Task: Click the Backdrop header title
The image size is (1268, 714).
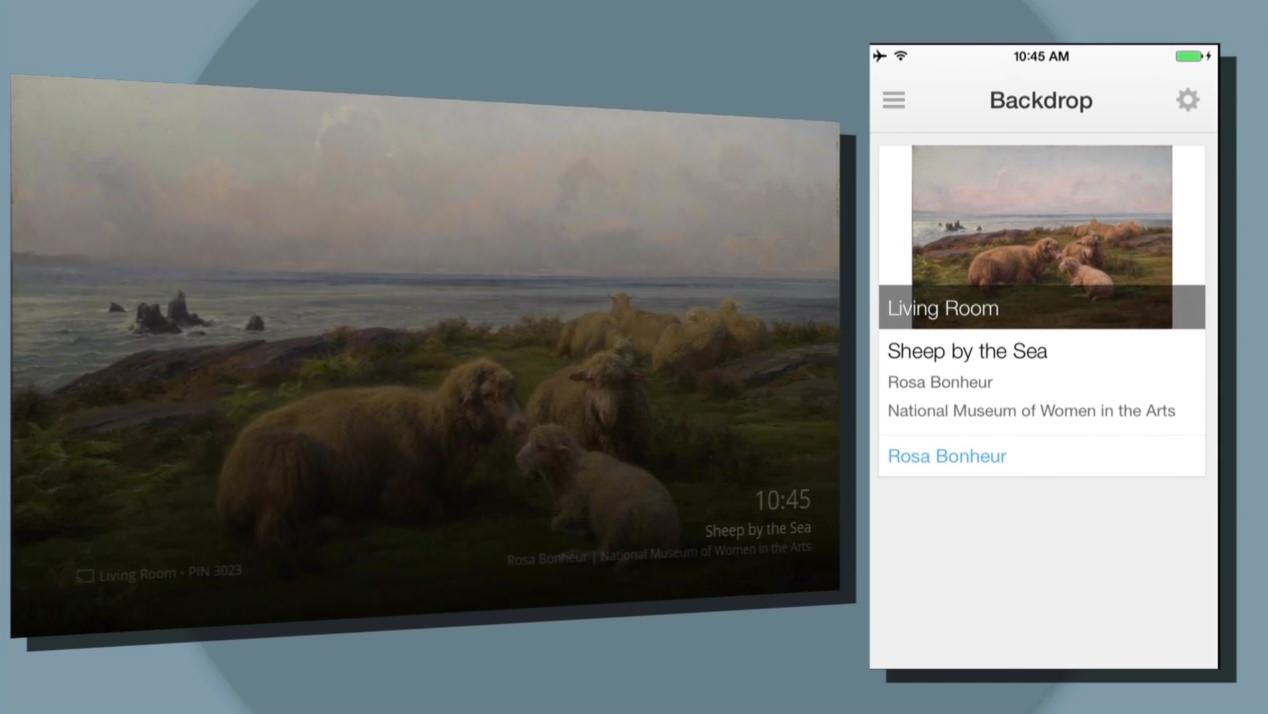Action: coord(1041,100)
